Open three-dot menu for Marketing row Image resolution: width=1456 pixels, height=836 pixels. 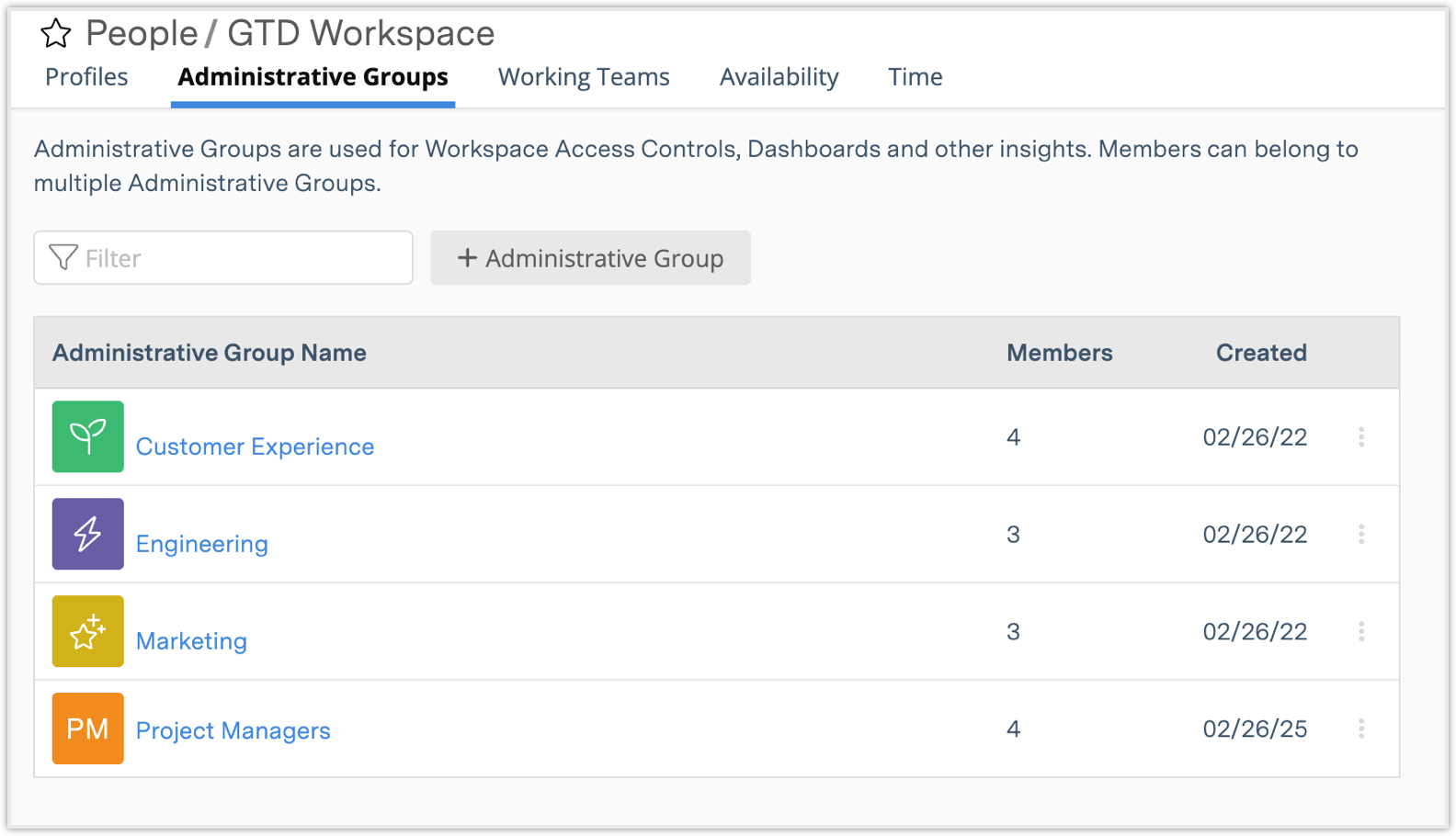pos(1361,632)
